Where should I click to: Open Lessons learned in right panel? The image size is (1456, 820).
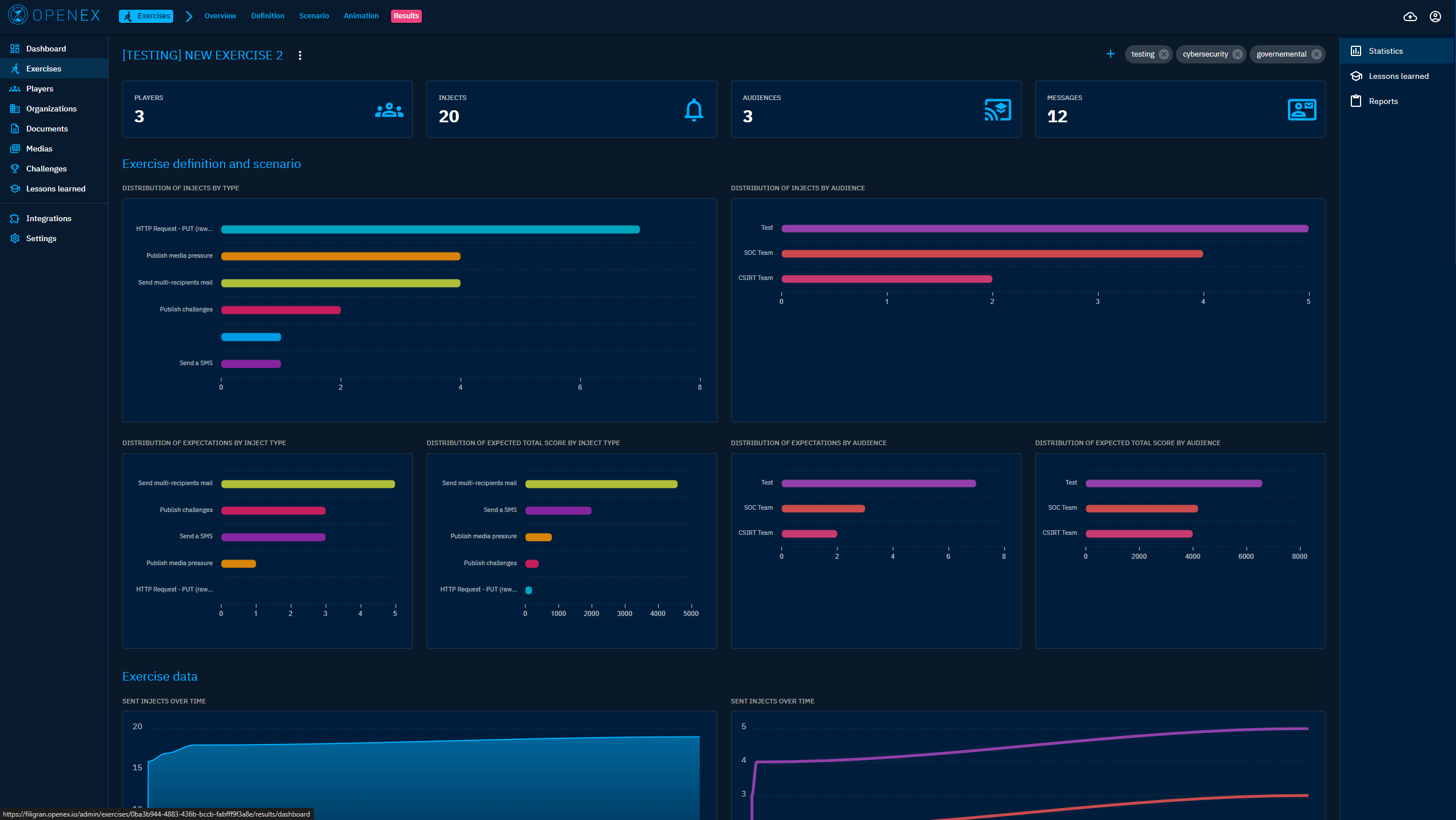1398,76
